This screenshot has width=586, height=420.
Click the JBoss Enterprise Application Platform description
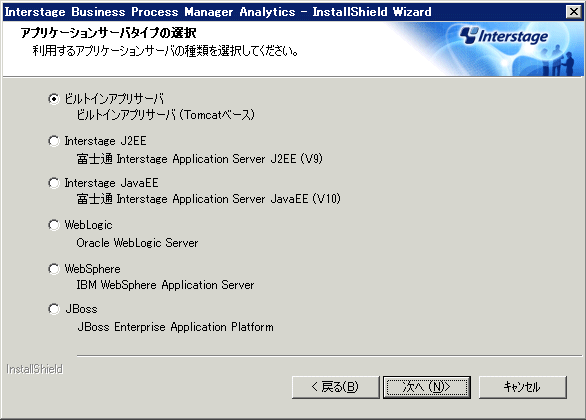tap(175, 327)
